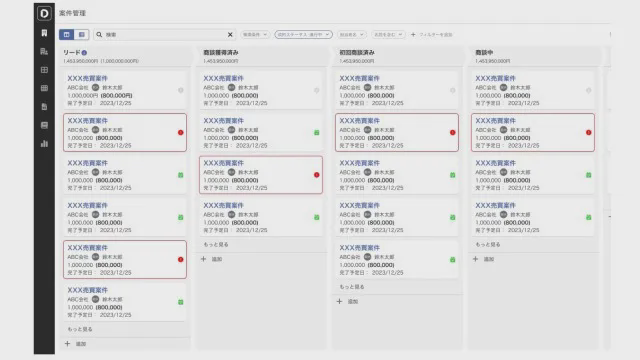Screen dimensions: 640x360
Task: Click red alert badge in 商談獲得済み column
Action: pos(316,175)
